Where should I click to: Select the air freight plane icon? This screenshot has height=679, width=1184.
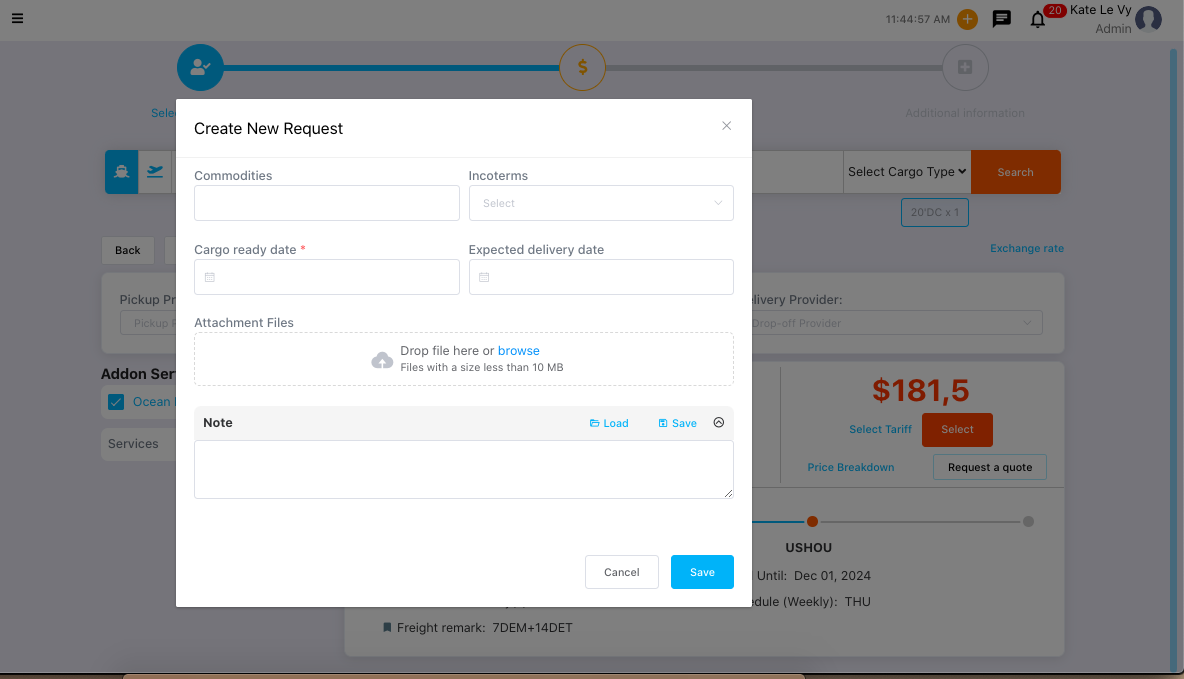pyautogui.click(x=155, y=172)
